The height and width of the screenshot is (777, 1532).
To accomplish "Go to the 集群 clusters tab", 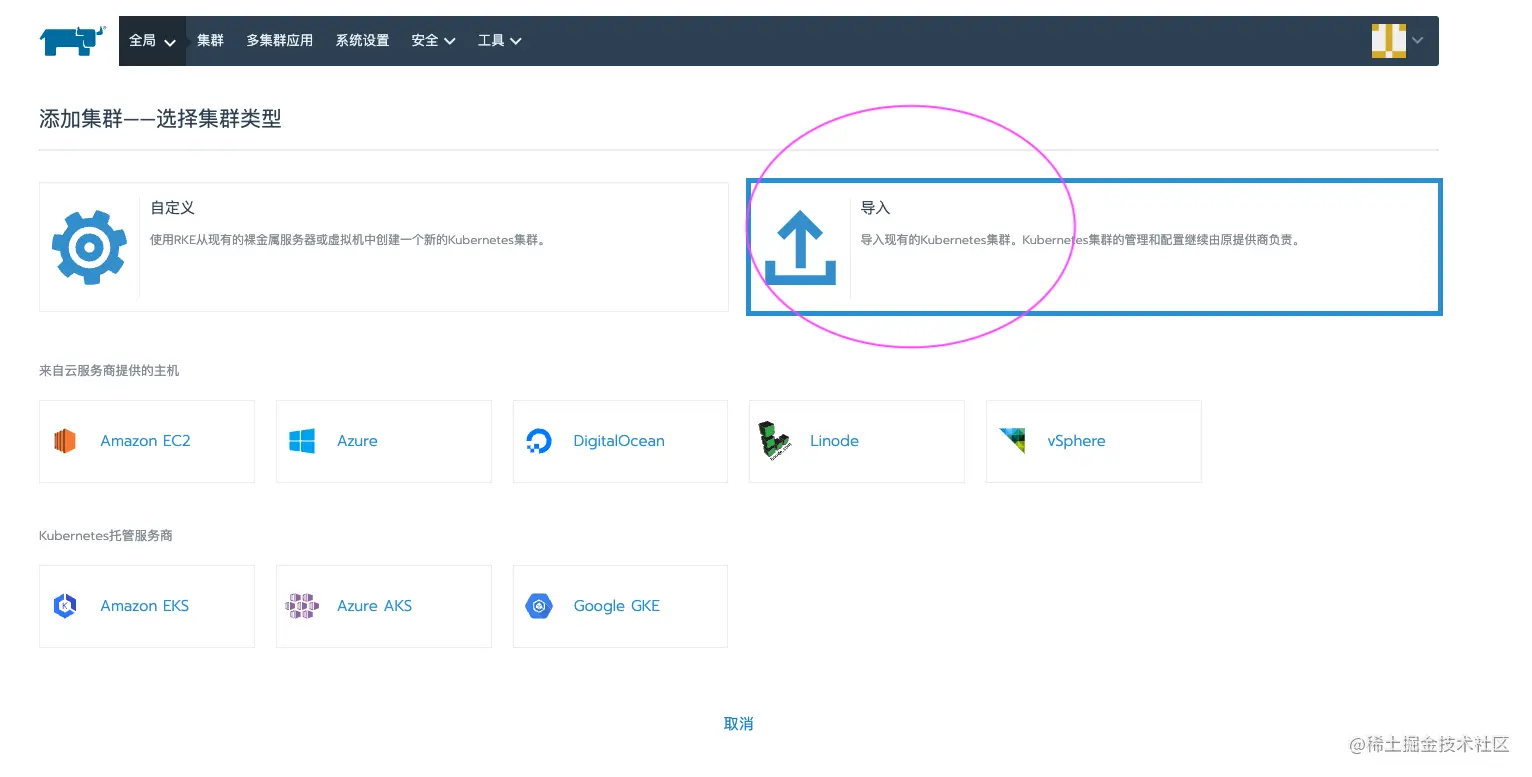I will pos(211,41).
